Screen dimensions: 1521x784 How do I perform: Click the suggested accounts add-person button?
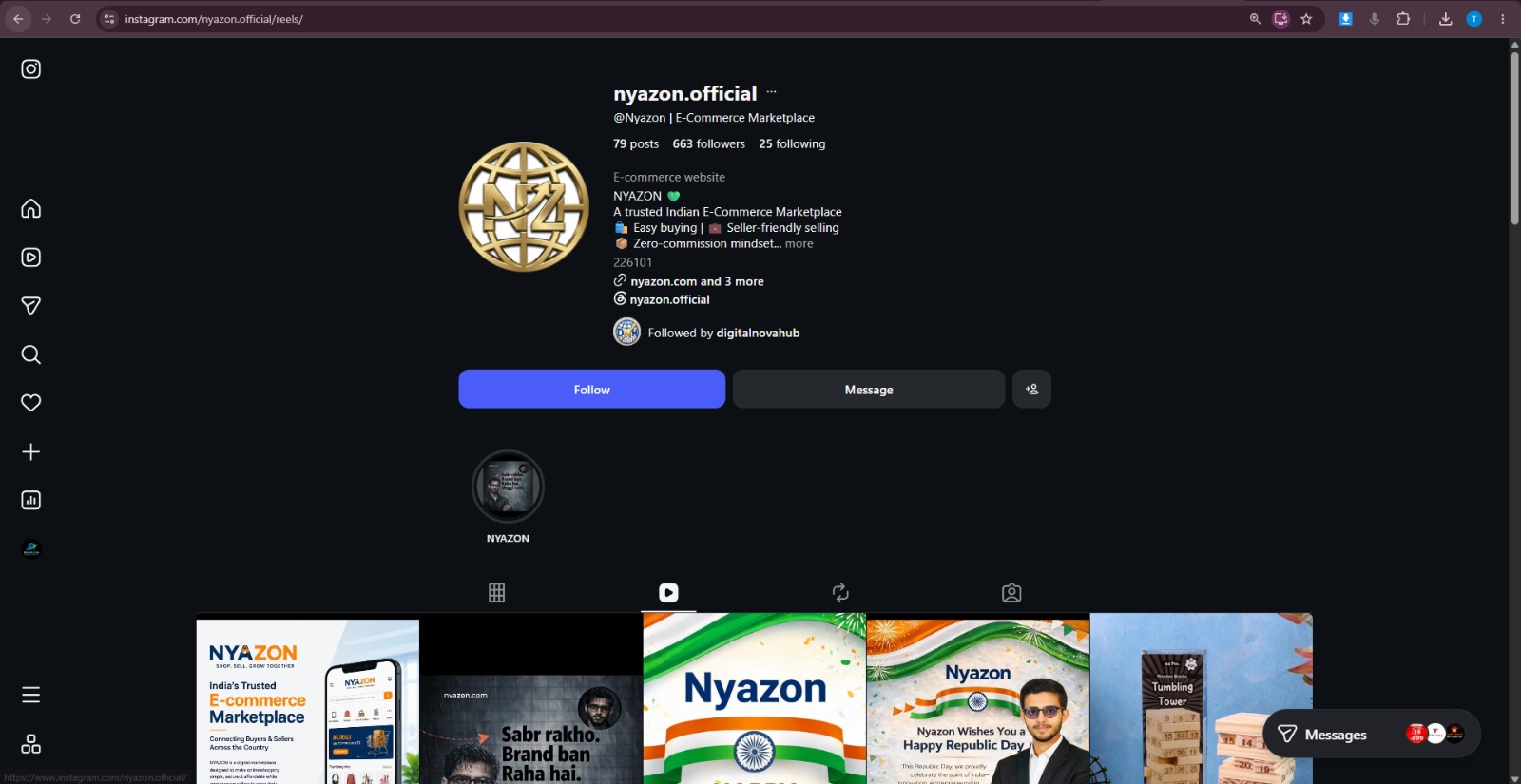[1031, 390]
